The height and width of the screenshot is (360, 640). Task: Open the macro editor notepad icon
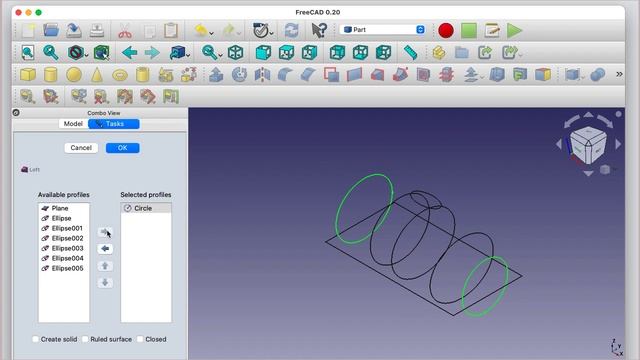pyautogui.click(x=492, y=31)
